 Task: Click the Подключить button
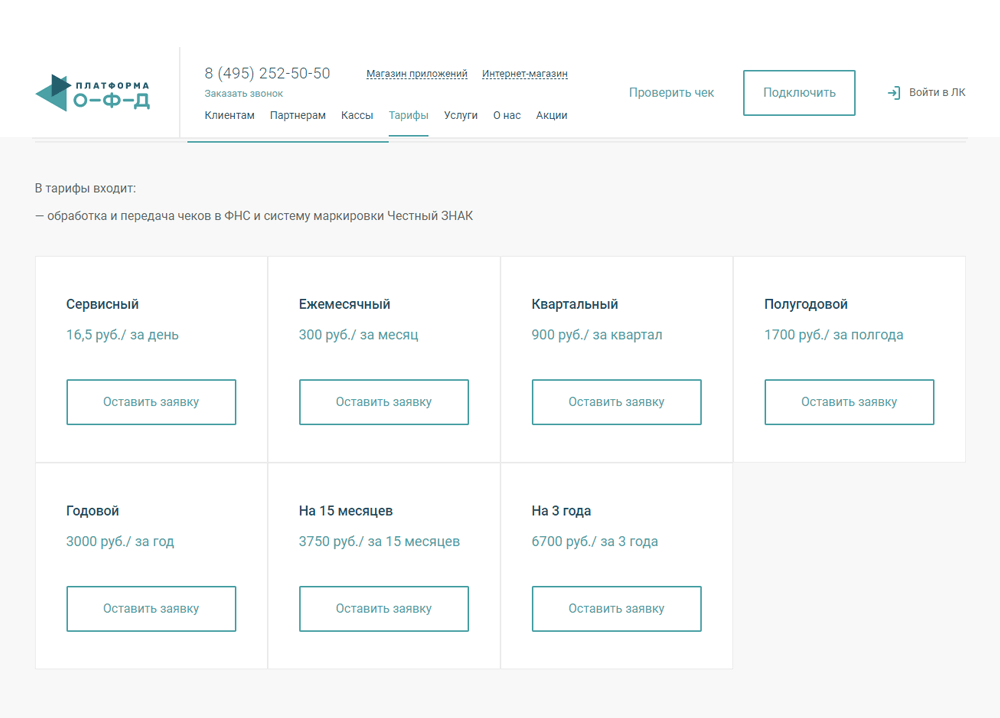pyautogui.click(x=799, y=92)
